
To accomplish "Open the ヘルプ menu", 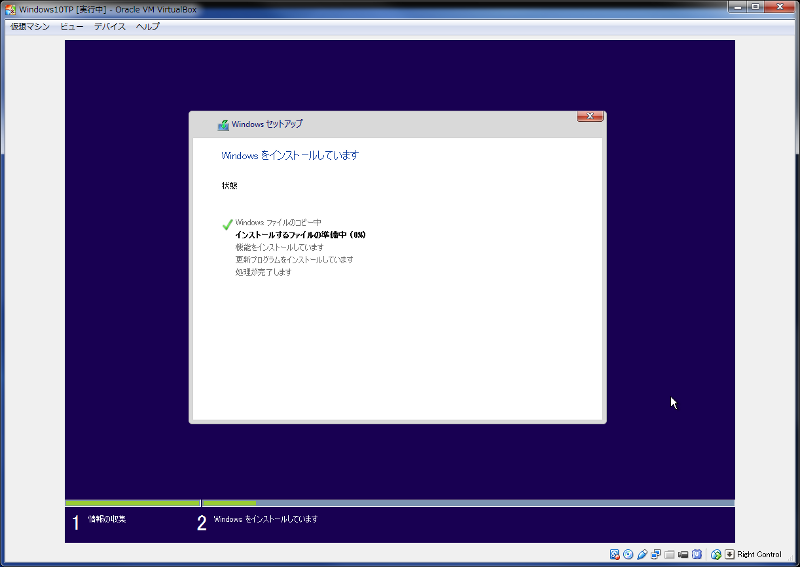I will point(148,27).
